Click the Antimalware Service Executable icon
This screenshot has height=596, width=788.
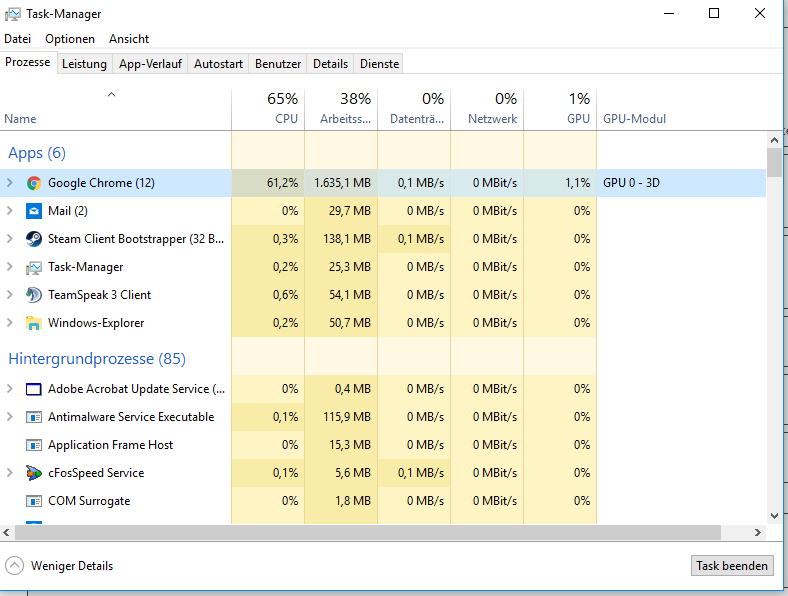34,417
